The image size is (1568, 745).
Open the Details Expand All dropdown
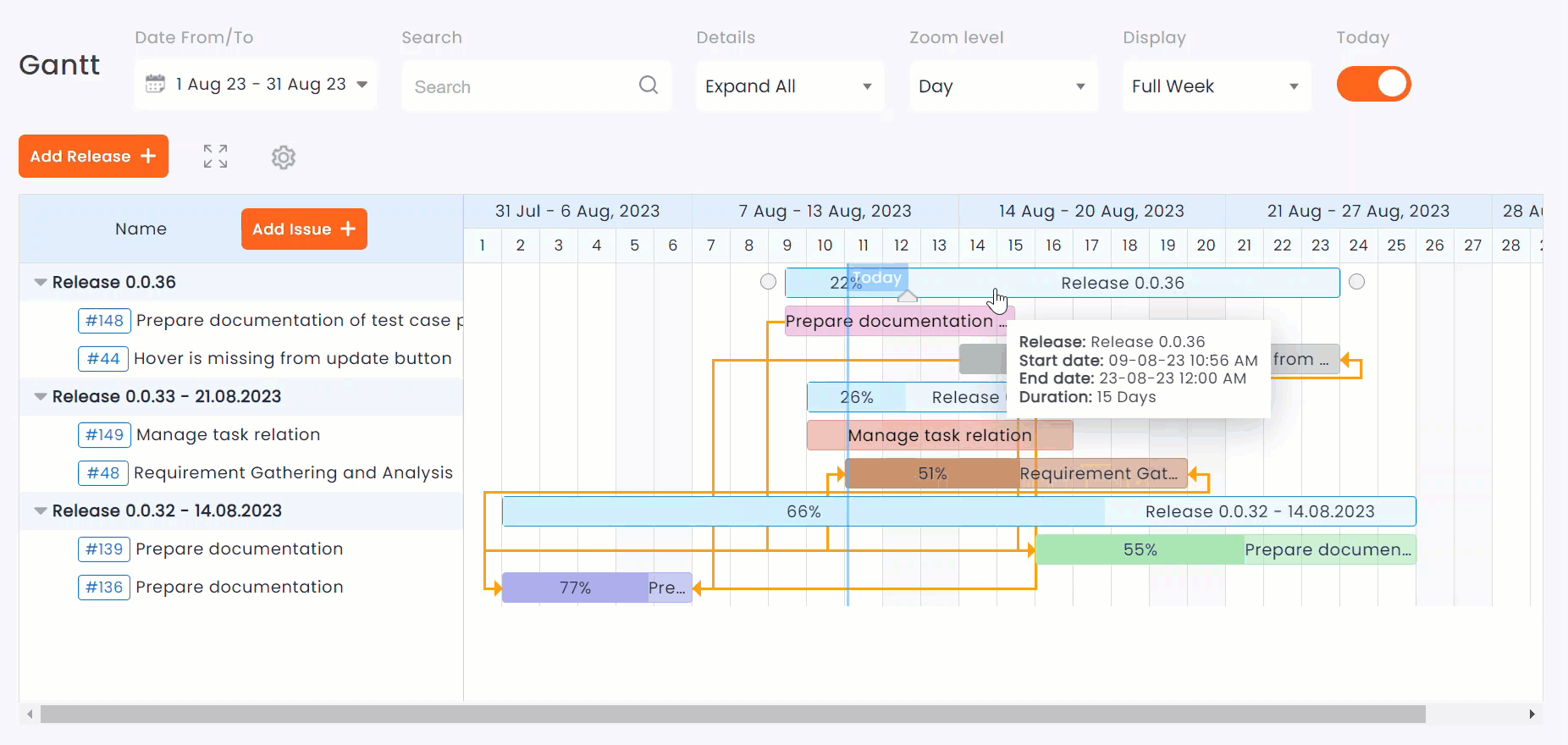point(789,86)
